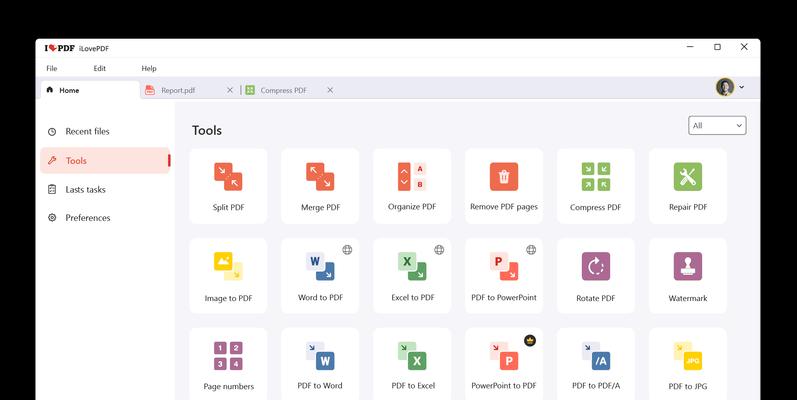Click the user profile avatar
The width and height of the screenshot is (797, 400).
pos(725,87)
